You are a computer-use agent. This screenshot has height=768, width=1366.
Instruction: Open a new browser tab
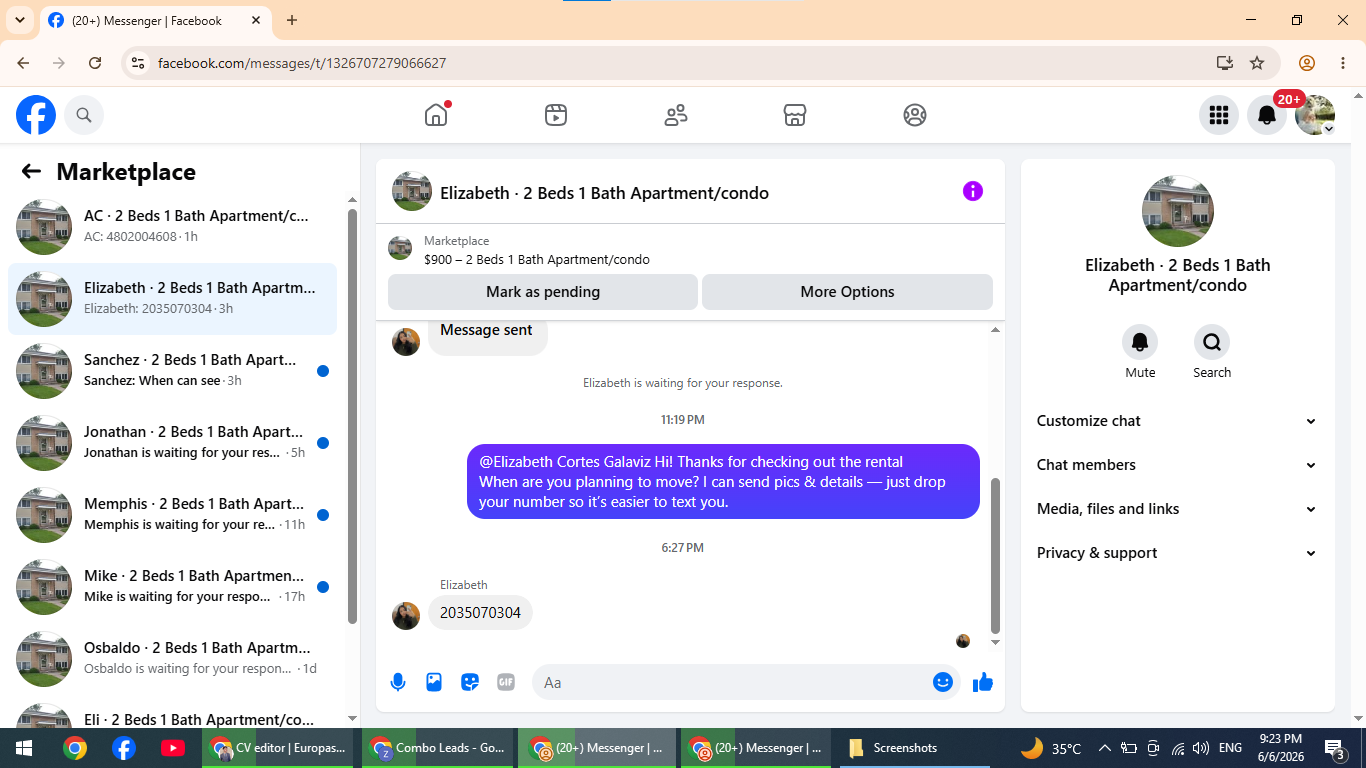tap(292, 20)
